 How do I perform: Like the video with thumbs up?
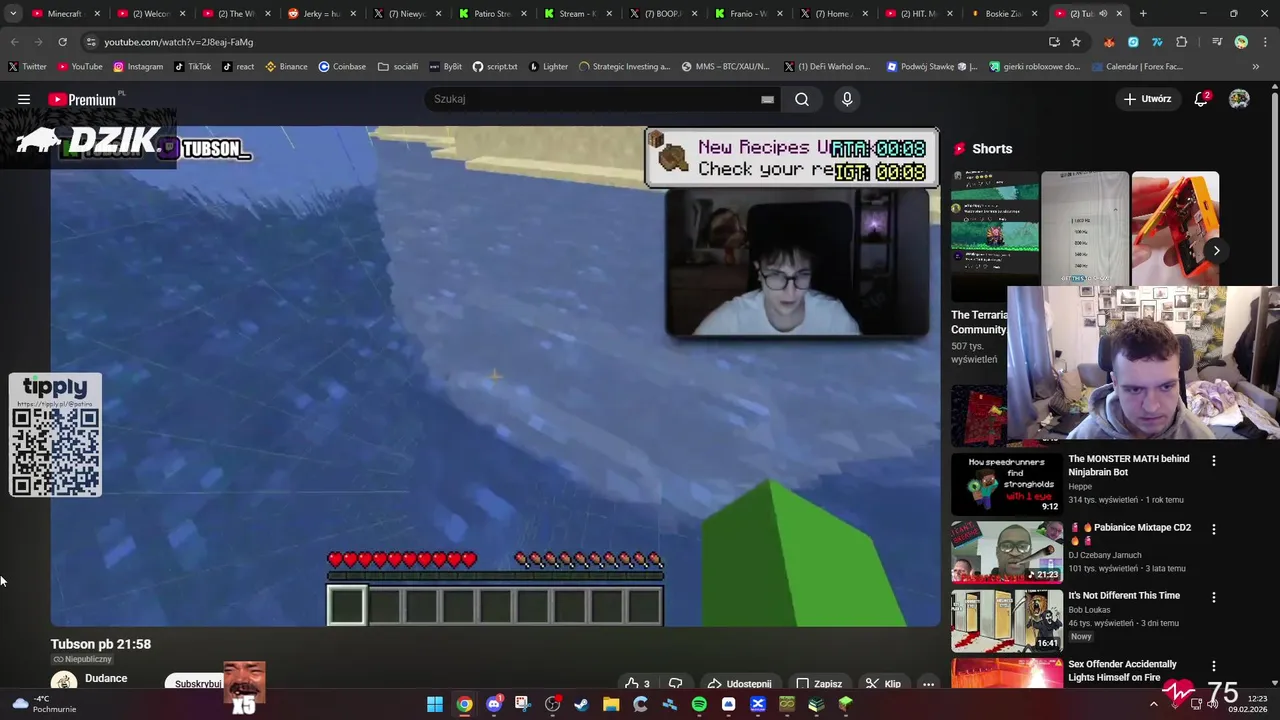(x=637, y=684)
